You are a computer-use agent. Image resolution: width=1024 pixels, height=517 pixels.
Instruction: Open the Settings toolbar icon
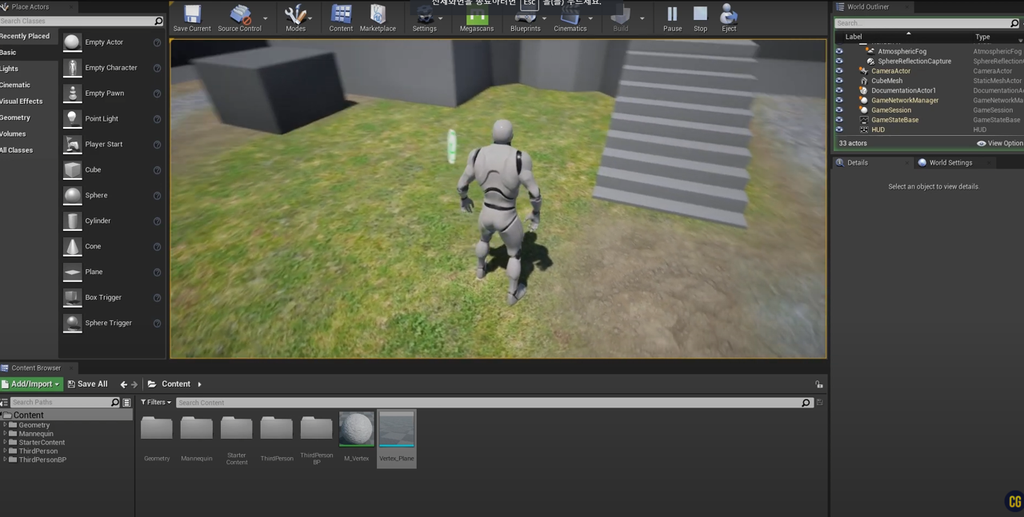[x=424, y=19]
